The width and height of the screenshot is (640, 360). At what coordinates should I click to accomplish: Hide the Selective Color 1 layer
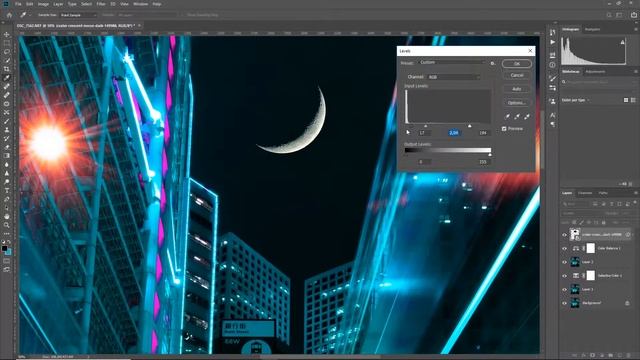point(564,276)
